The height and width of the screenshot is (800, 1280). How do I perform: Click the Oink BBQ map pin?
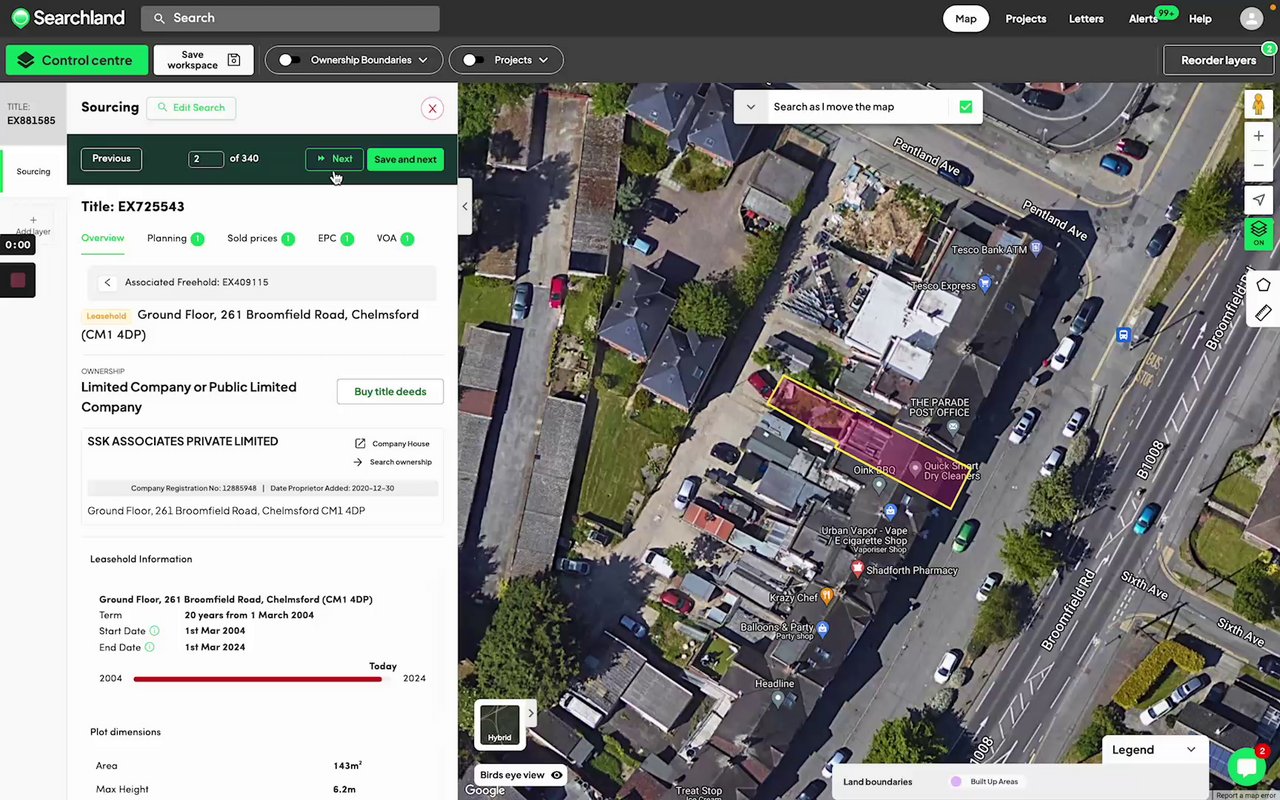point(879,485)
